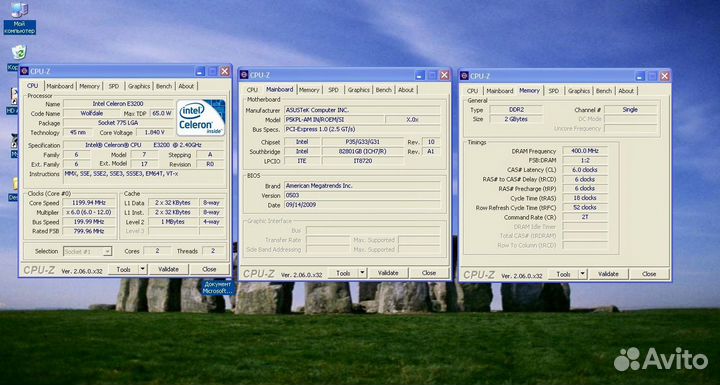Open Microsoft document icon on desktop

[x=218, y=288]
